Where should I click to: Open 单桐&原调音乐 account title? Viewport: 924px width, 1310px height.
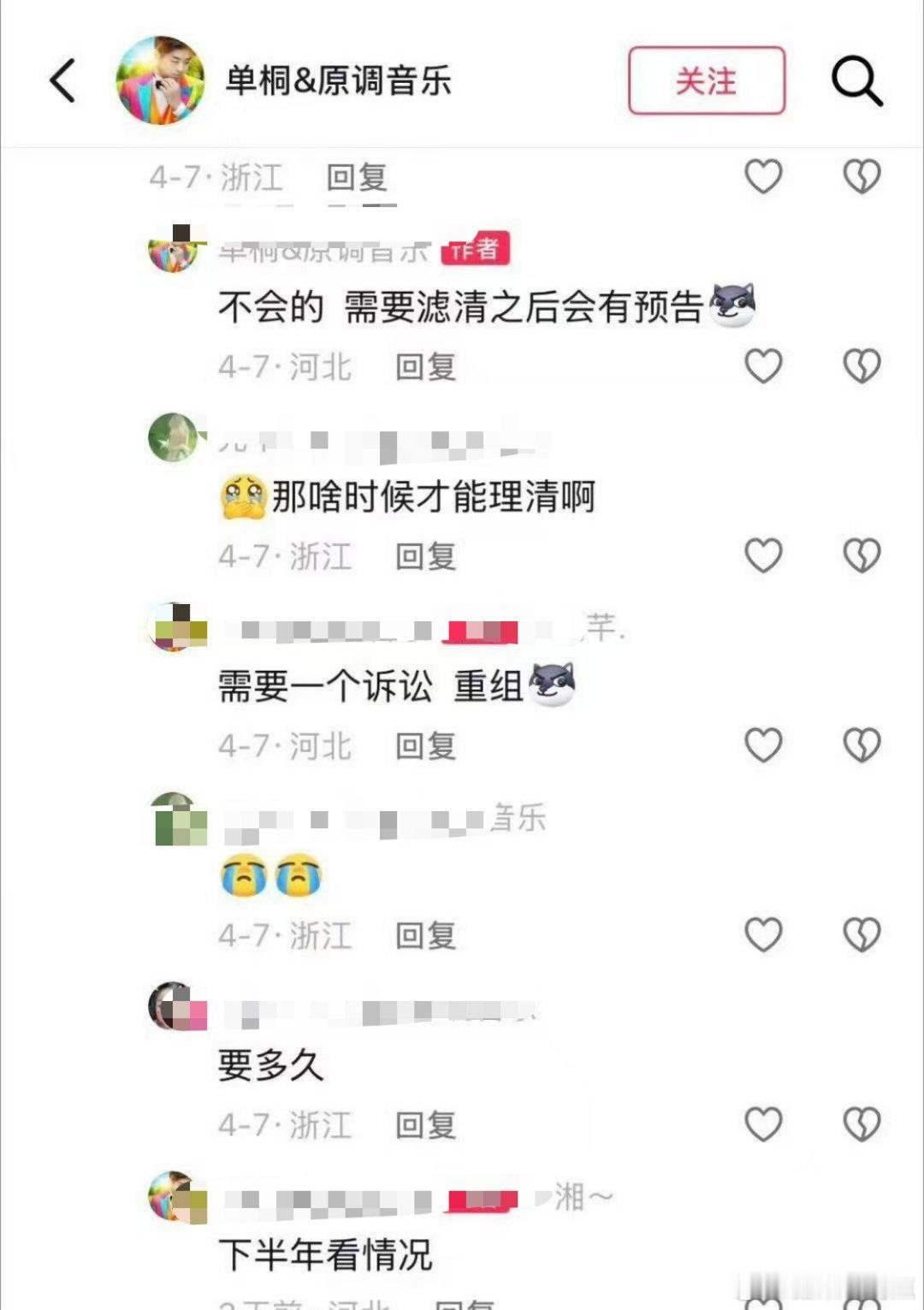(338, 81)
